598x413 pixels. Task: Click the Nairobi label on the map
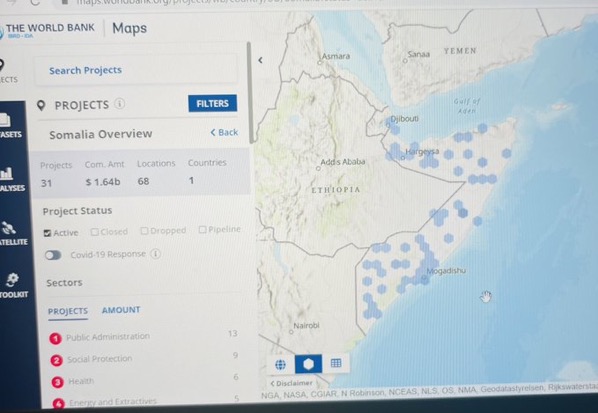[x=306, y=325]
